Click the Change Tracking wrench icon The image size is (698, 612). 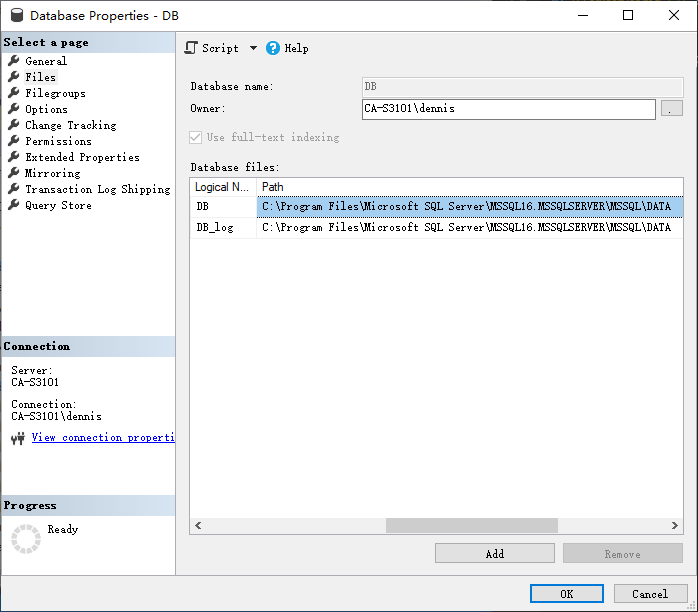pyautogui.click(x=14, y=125)
